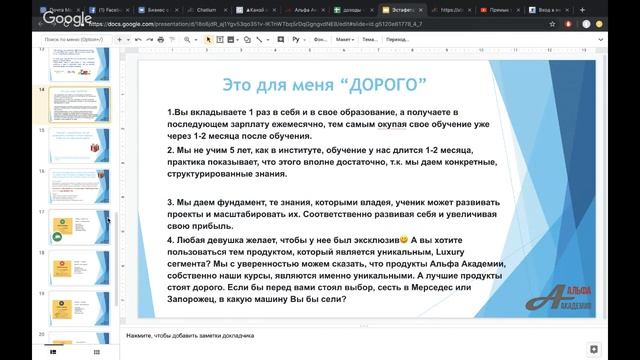Click the menu search field
Viewport: 640px width, 360px height.
pos(76,40)
